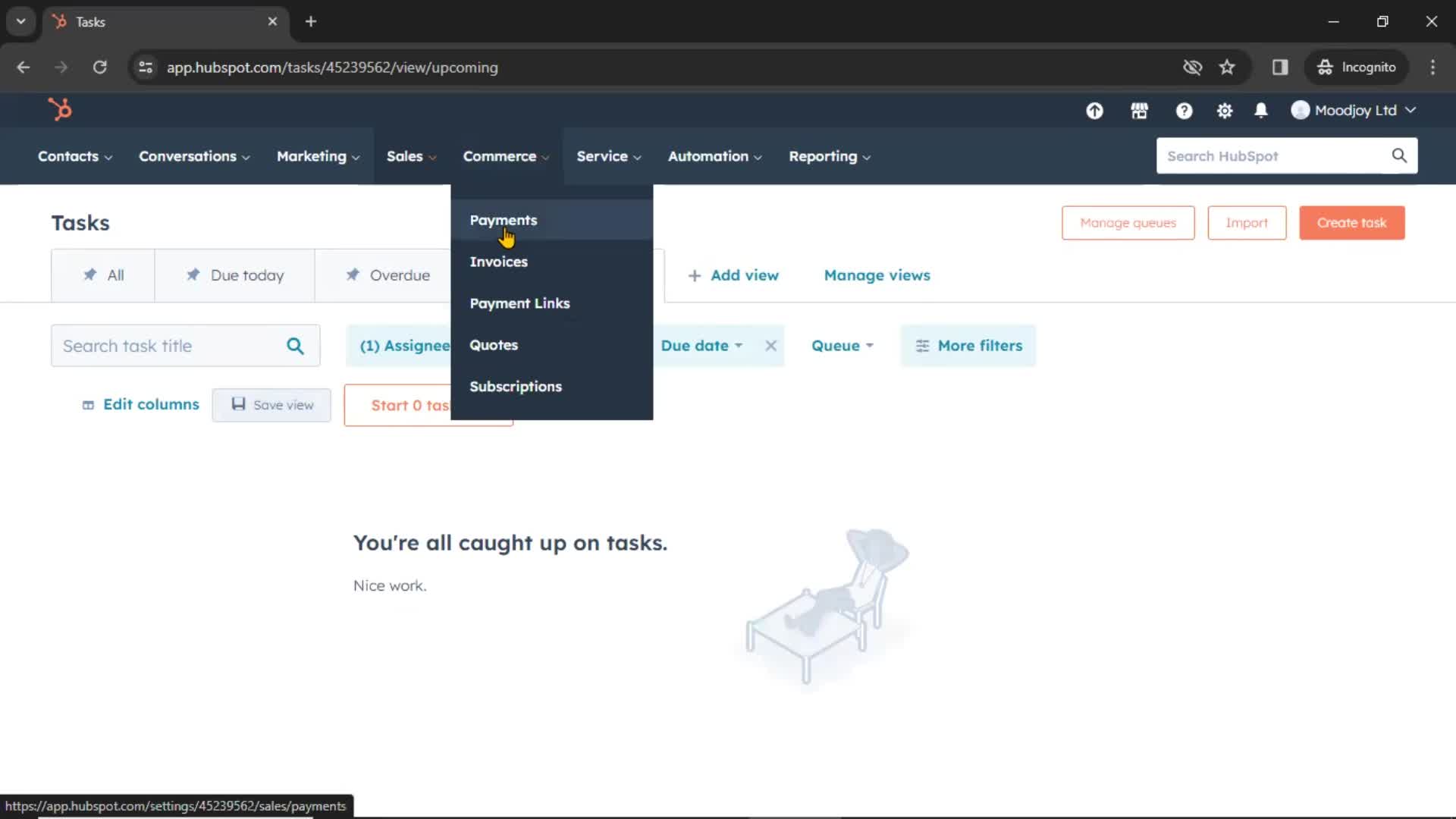Click the Manage queues button
The image size is (1456, 819).
pos(1128,222)
